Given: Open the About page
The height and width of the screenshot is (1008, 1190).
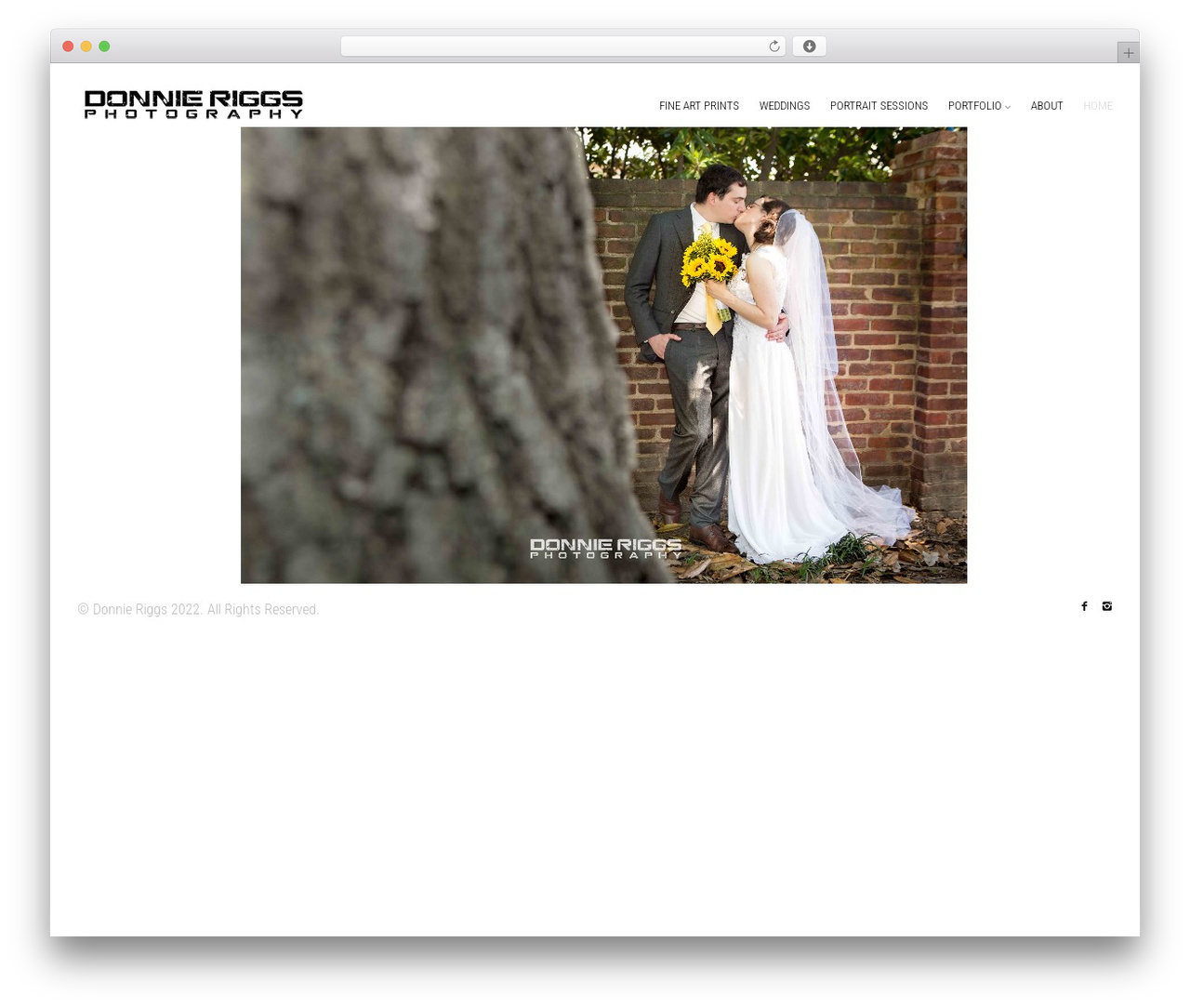Looking at the screenshot, I should click(x=1046, y=106).
